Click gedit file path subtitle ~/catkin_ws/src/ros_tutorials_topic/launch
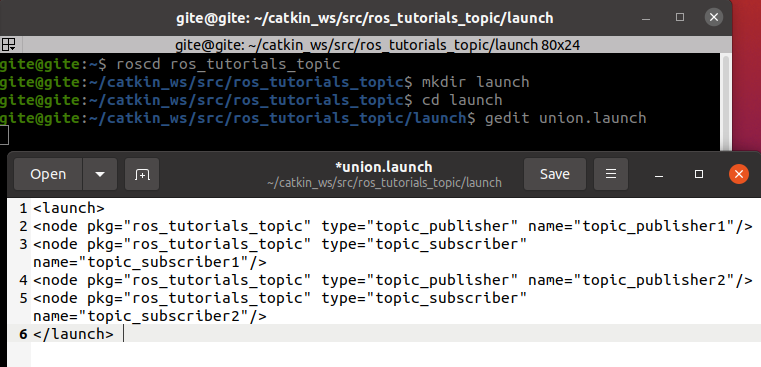 point(384,183)
